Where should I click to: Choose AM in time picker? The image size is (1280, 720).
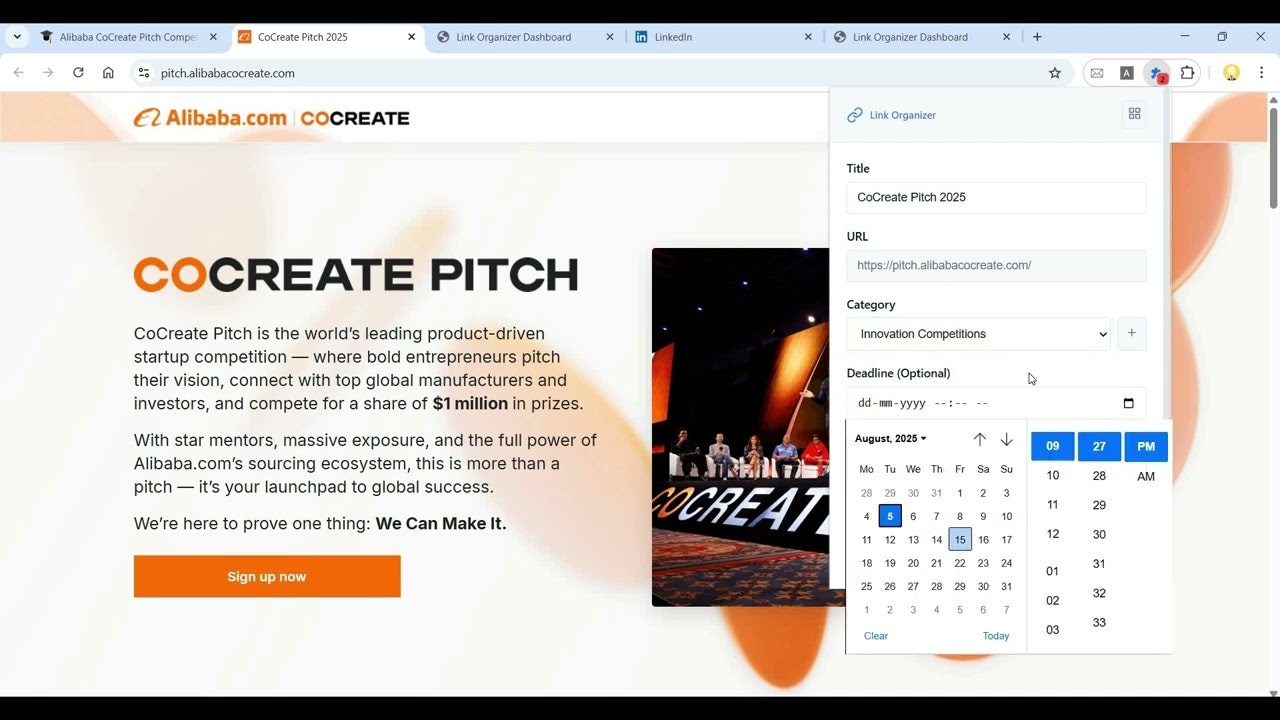click(1146, 476)
